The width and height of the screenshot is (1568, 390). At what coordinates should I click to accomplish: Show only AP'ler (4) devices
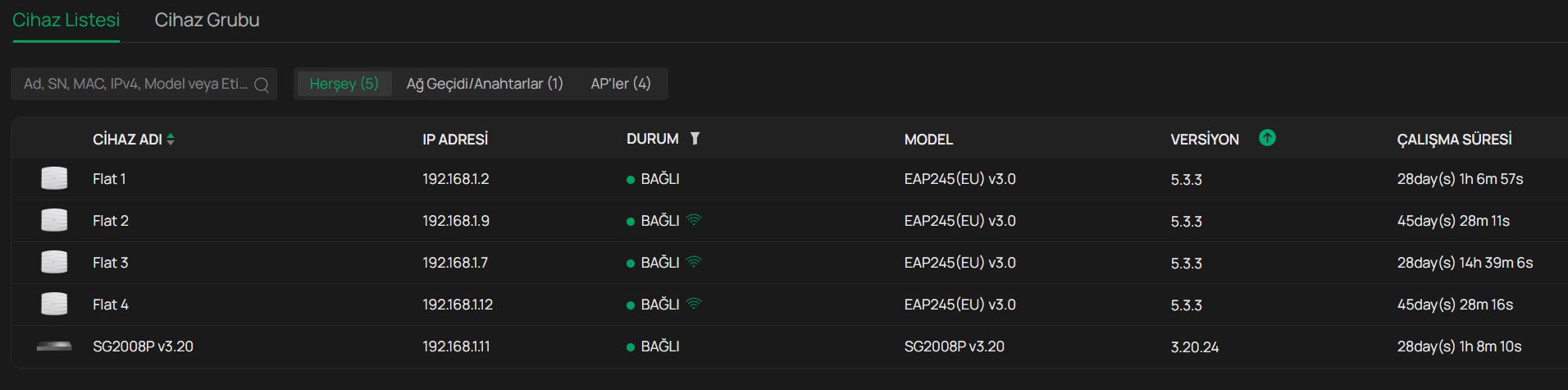coord(621,84)
